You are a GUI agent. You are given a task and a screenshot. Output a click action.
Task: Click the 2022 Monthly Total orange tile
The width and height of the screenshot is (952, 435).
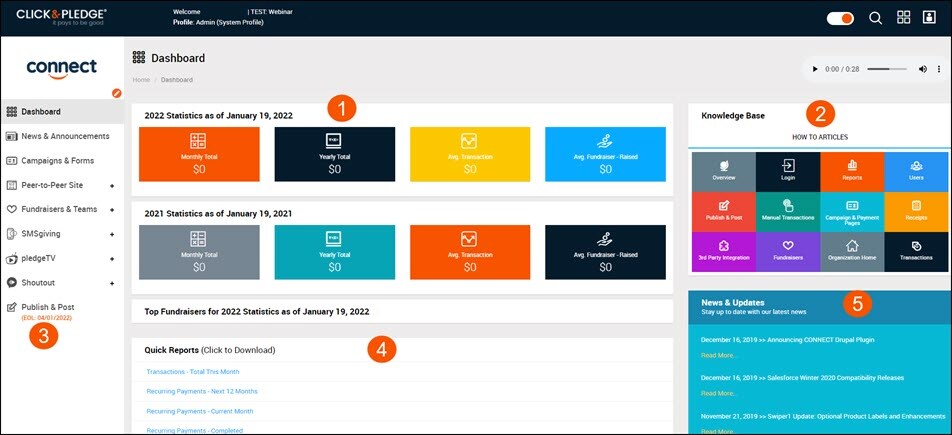point(199,154)
